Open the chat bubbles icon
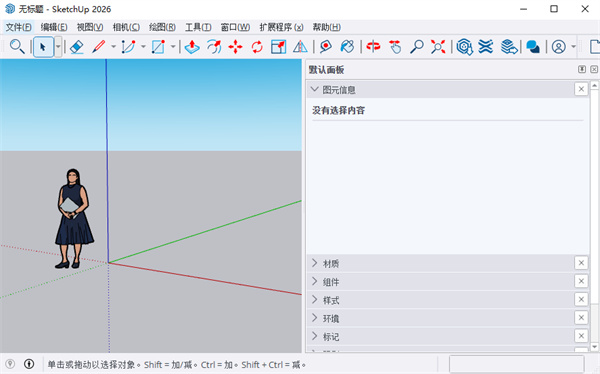 (x=533, y=47)
